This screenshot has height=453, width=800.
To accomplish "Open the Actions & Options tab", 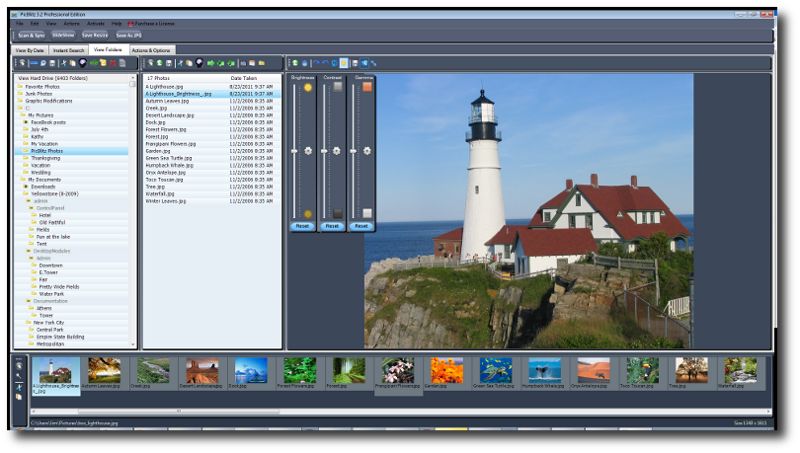I will [152, 49].
